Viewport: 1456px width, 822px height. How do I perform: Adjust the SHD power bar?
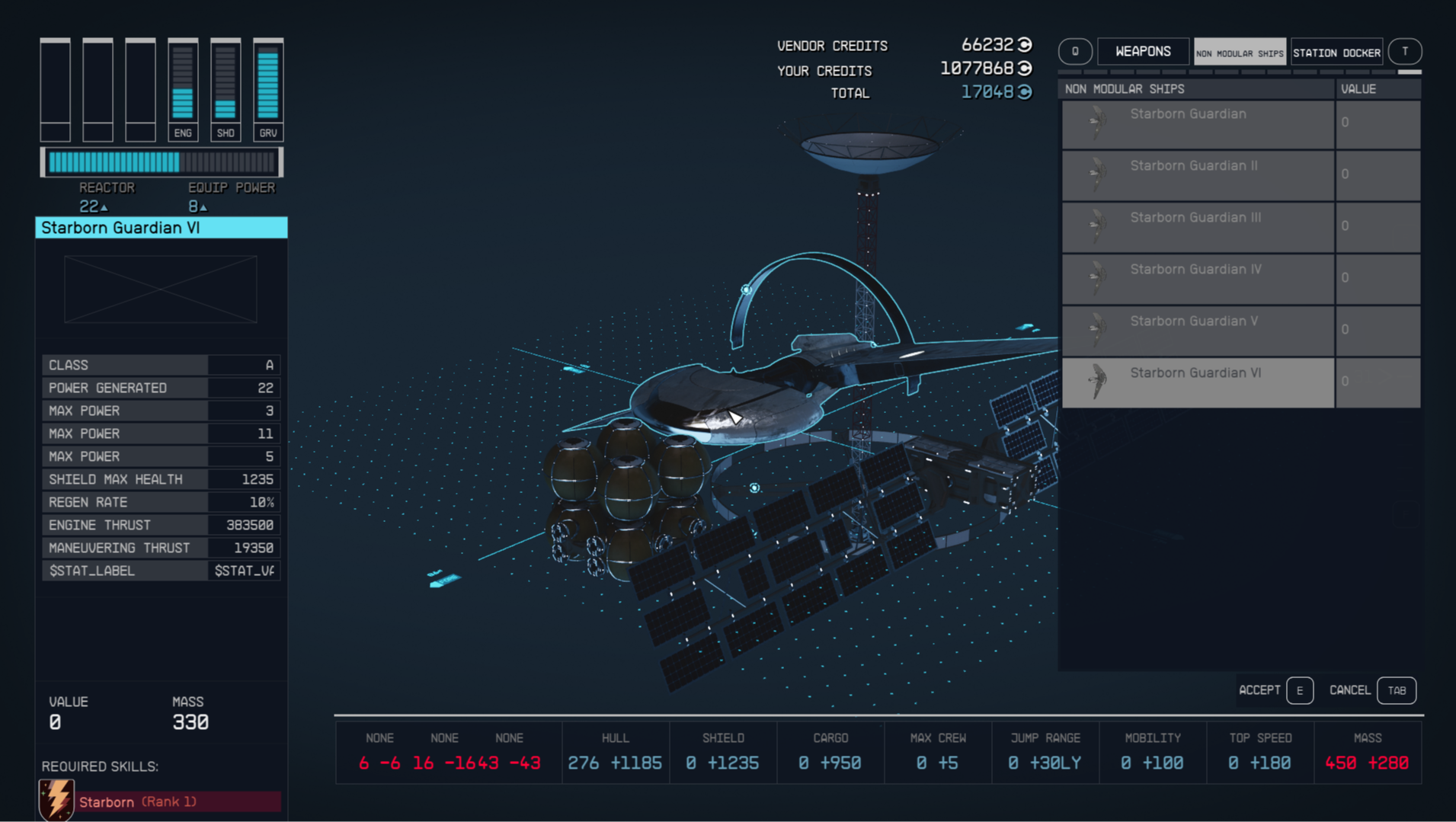click(226, 89)
